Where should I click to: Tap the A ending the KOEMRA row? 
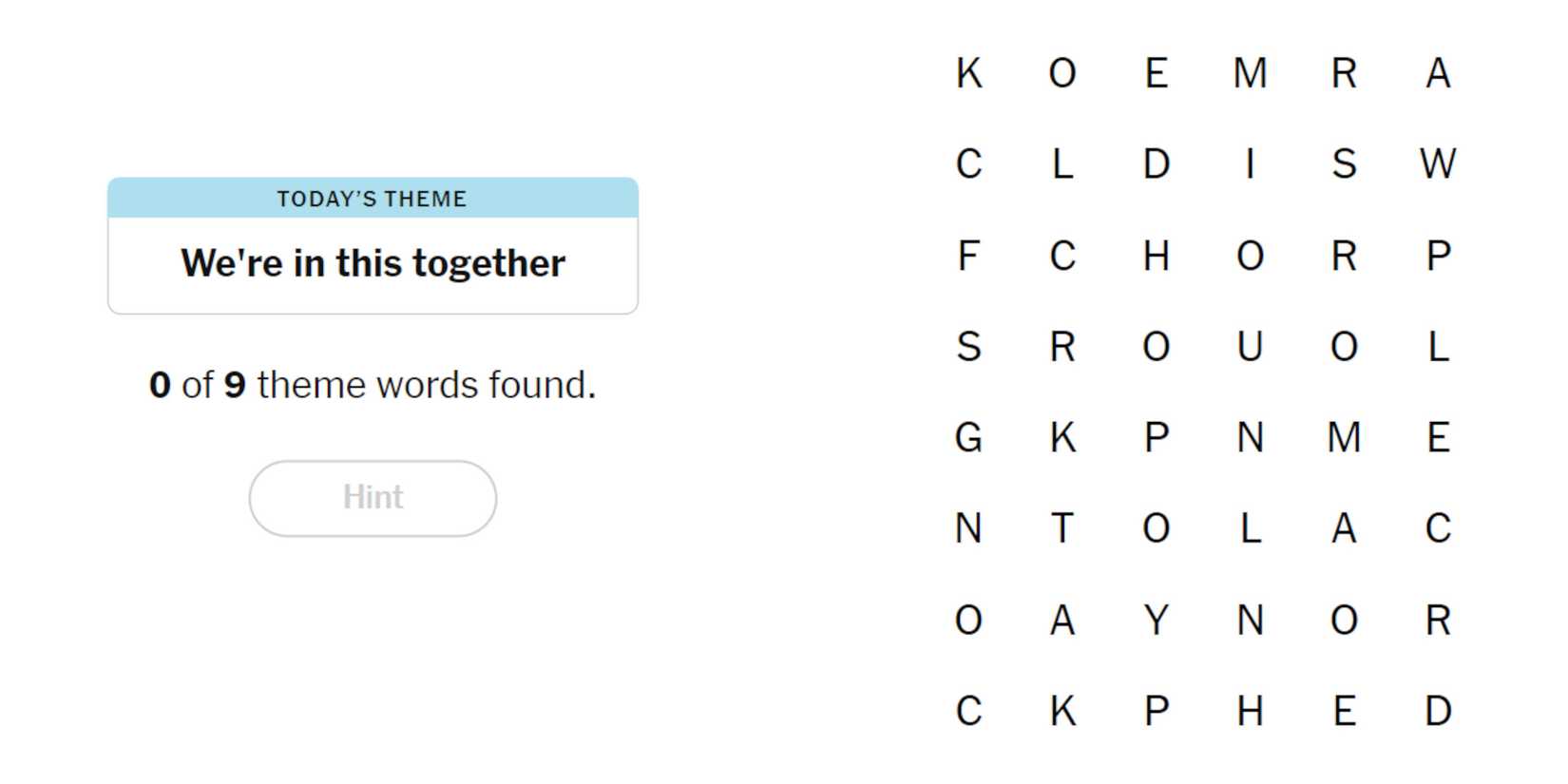[1437, 73]
